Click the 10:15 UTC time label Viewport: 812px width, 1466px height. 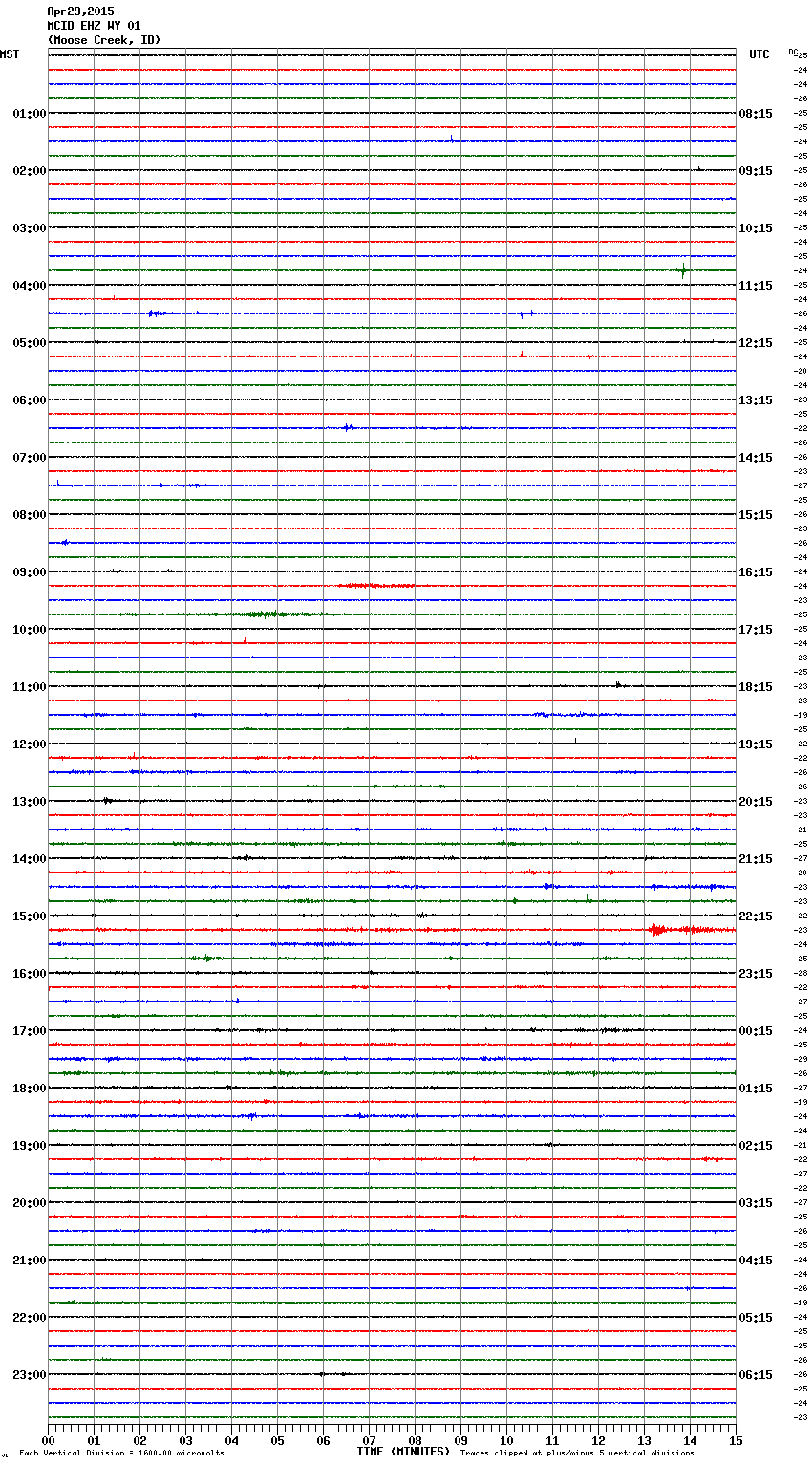756,228
